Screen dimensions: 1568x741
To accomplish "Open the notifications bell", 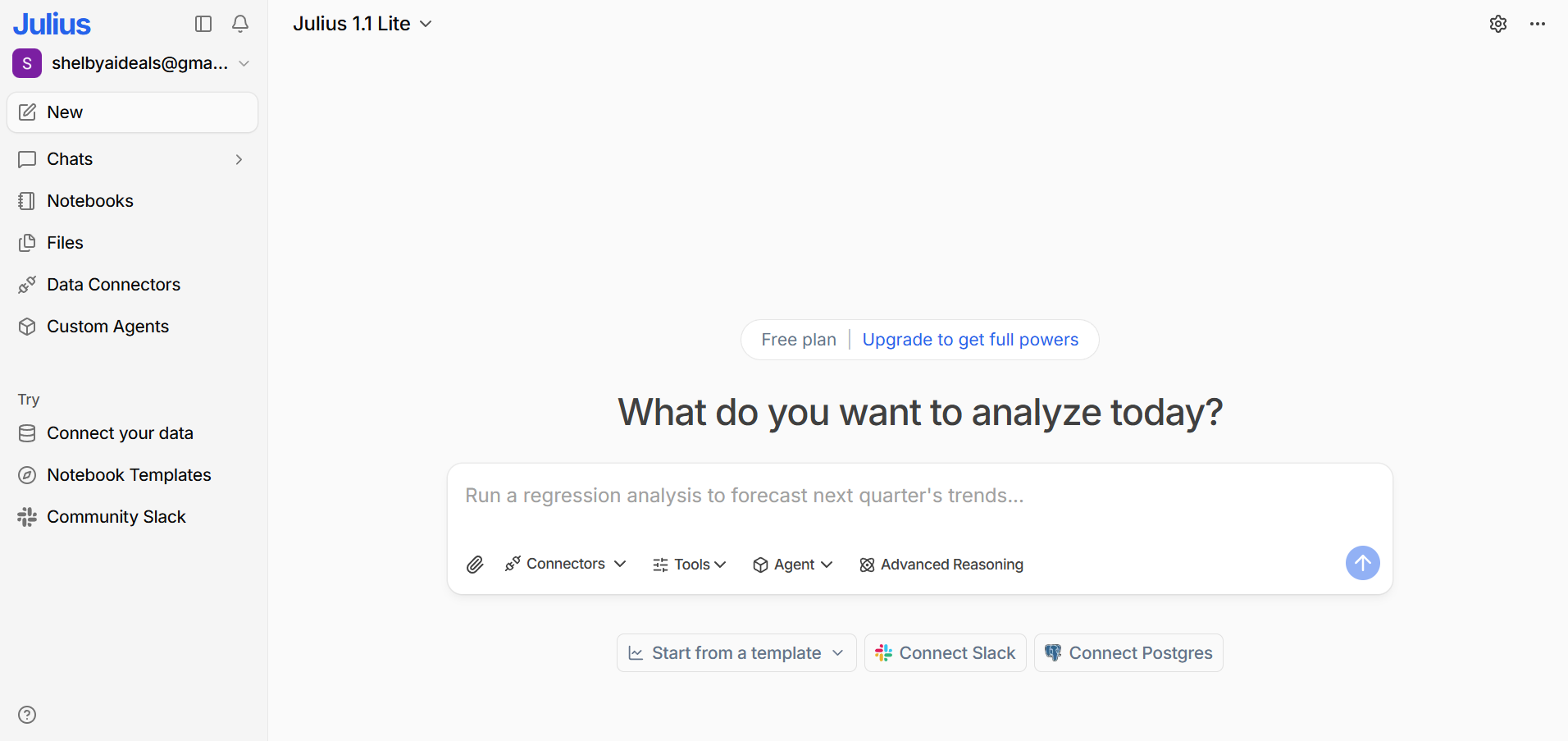I will point(239,24).
